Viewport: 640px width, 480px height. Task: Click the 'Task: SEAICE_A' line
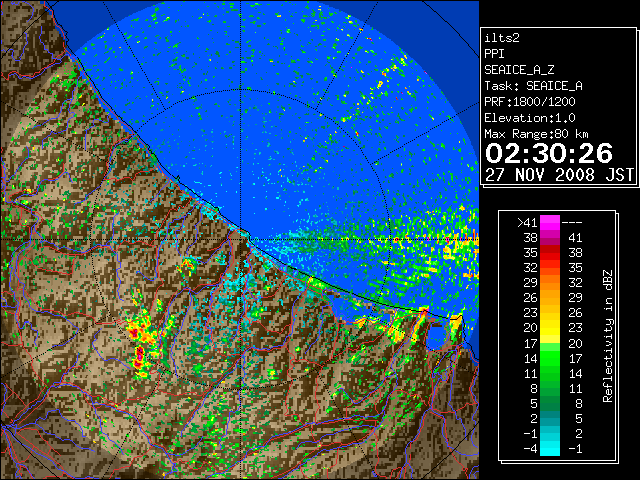point(533,86)
